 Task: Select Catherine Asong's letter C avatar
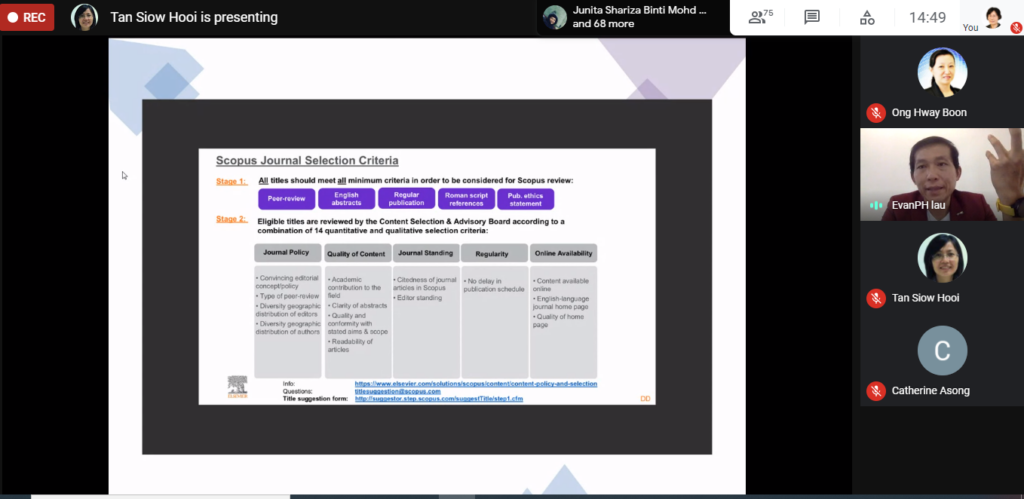click(x=942, y=351)
